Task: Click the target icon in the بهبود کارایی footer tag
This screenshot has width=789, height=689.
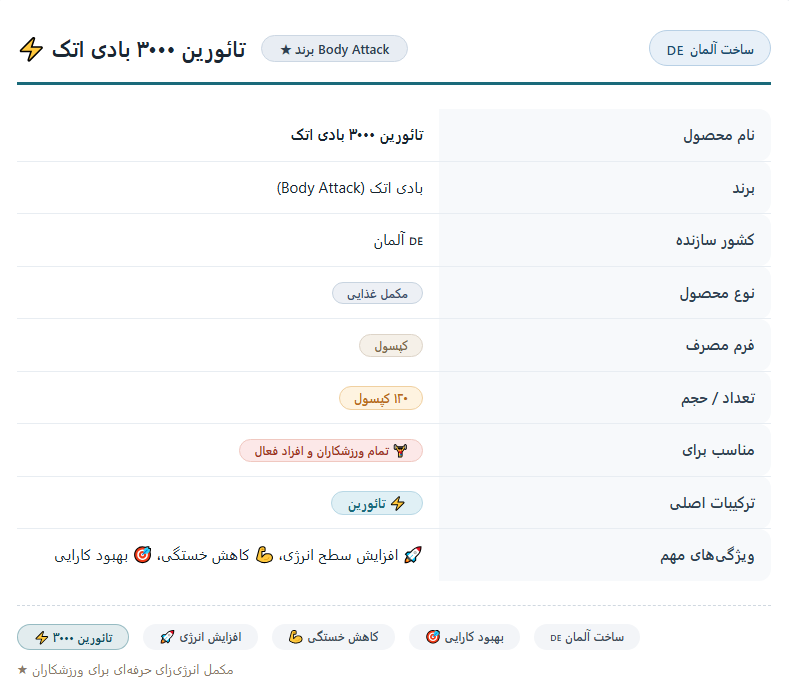Action: [x=433, y=637]
